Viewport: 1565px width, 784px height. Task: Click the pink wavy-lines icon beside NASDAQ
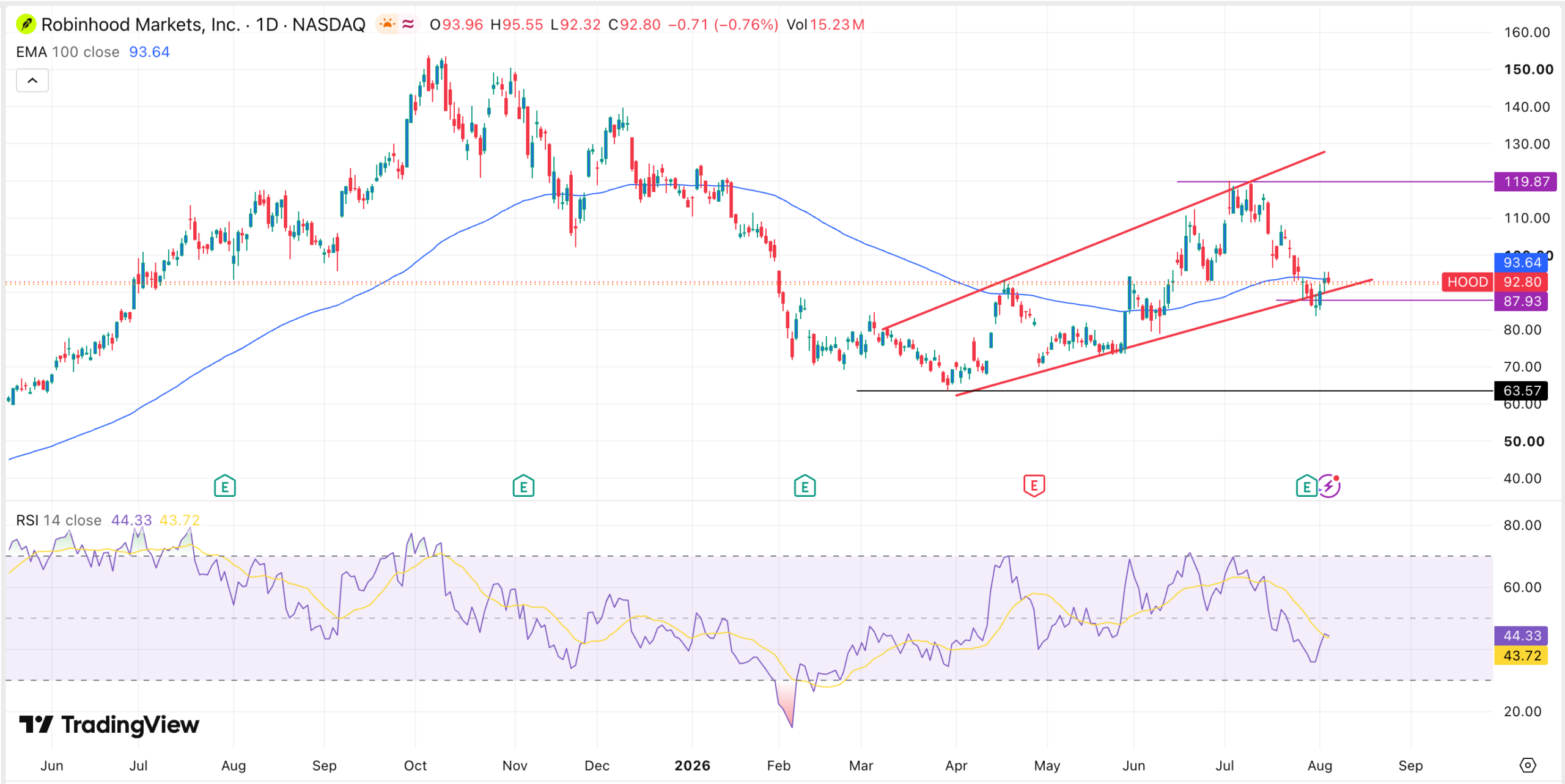tap(408, 24)
